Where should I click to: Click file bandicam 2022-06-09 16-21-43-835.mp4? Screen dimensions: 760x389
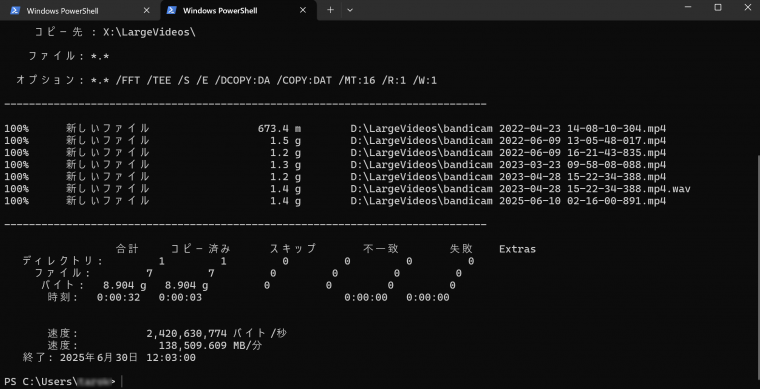tap(508, 153)
